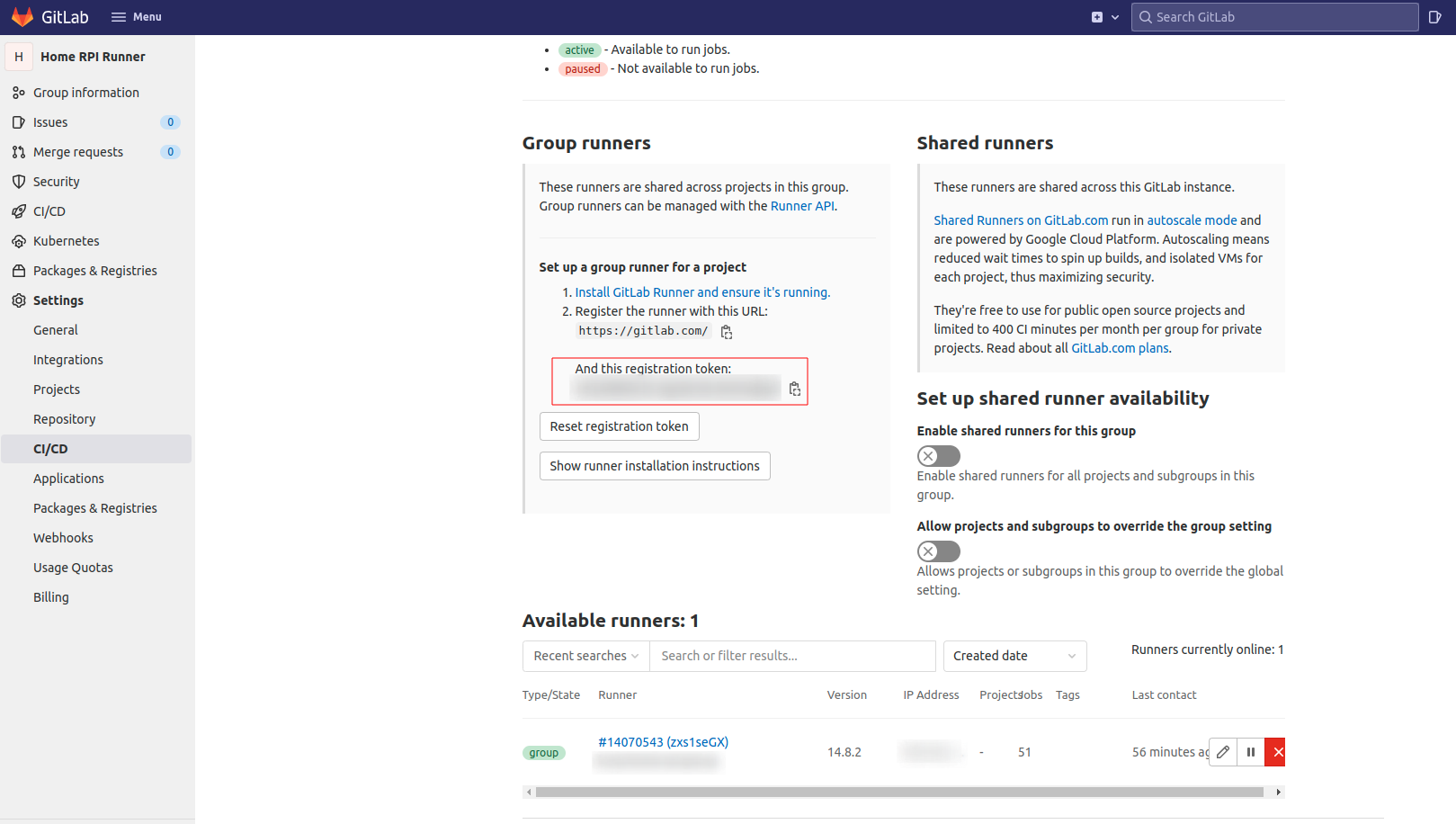
Task: Click Show runner installation instructions
Action: pyautogui.click(x=655, y=466)
